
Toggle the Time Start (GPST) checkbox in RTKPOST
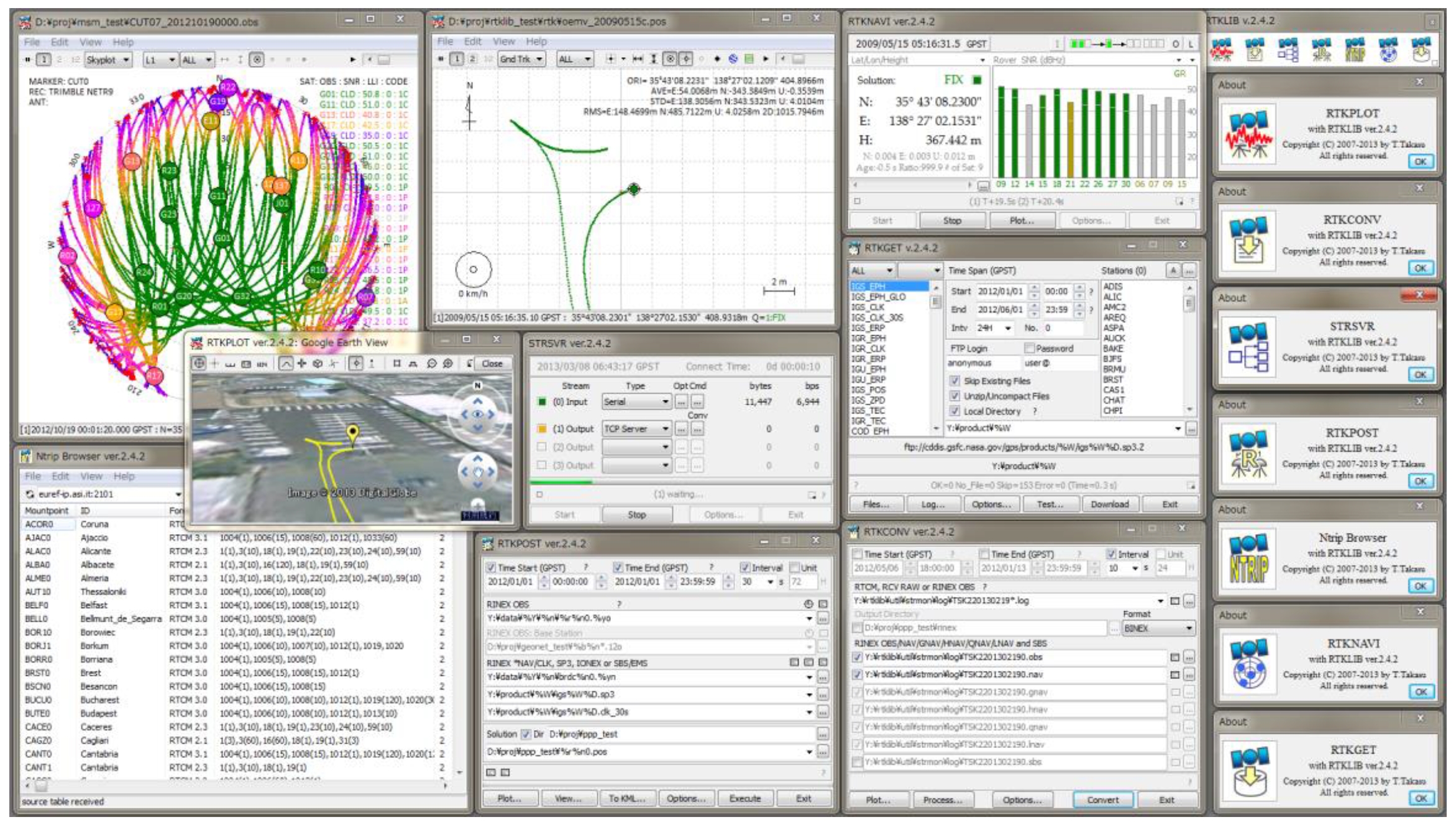pos(491,568)
